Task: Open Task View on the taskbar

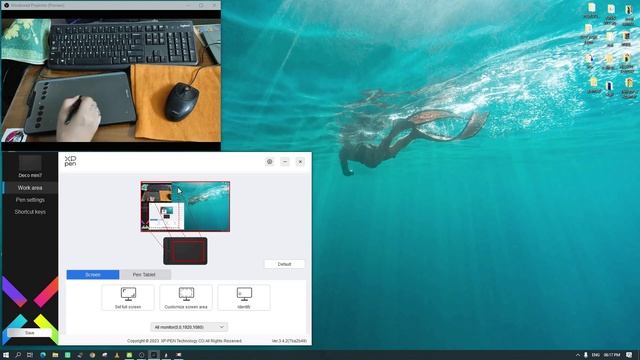Action: click(x=30, y=355)
